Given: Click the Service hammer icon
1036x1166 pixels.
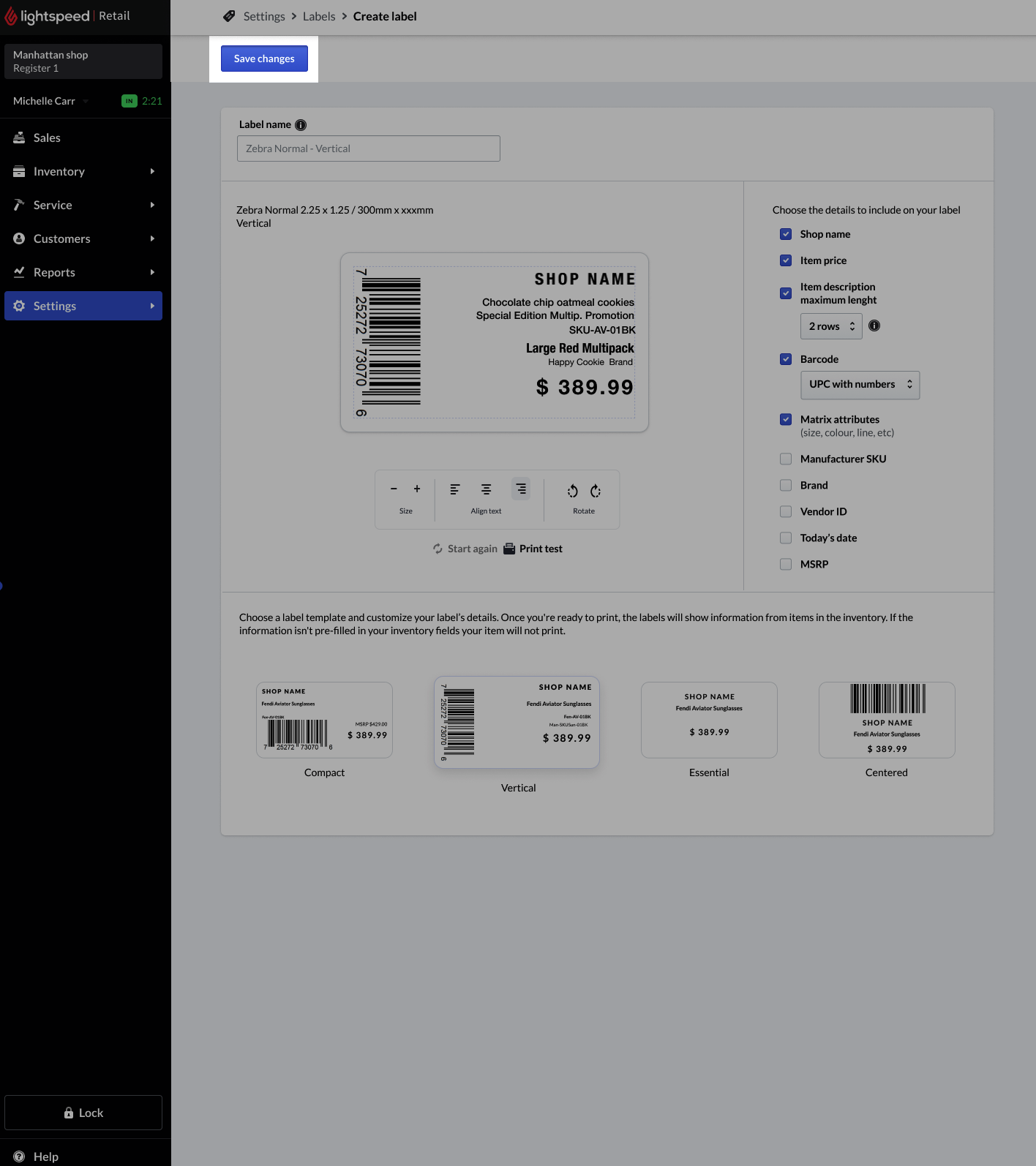Looking at the screenshot, I should (x=19, y=205).
